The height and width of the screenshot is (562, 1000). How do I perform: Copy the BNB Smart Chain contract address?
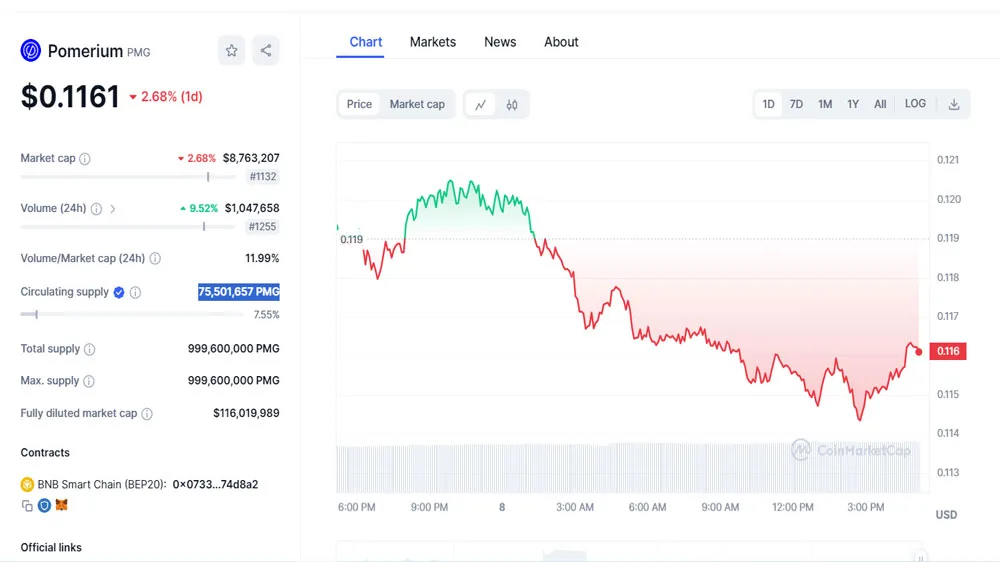coord(27,506)
